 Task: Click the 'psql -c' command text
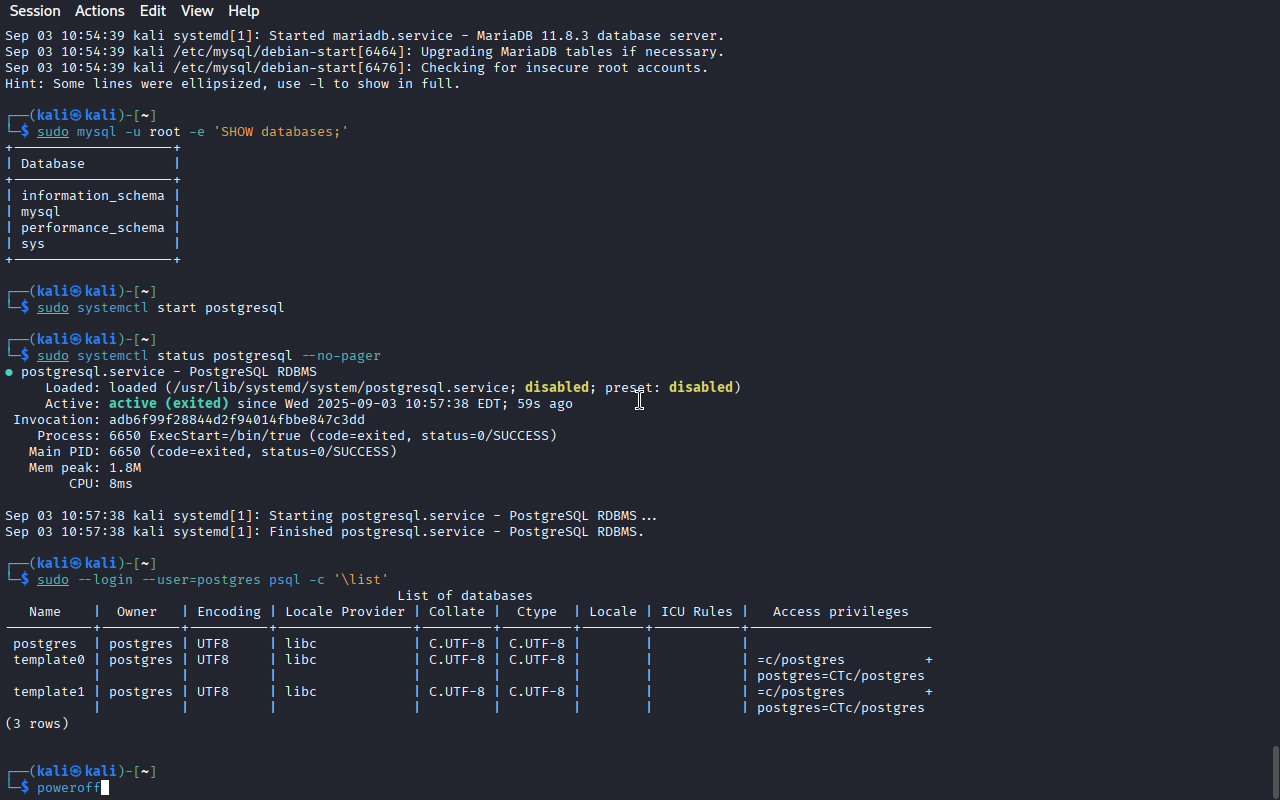click(x=297, y=580)
